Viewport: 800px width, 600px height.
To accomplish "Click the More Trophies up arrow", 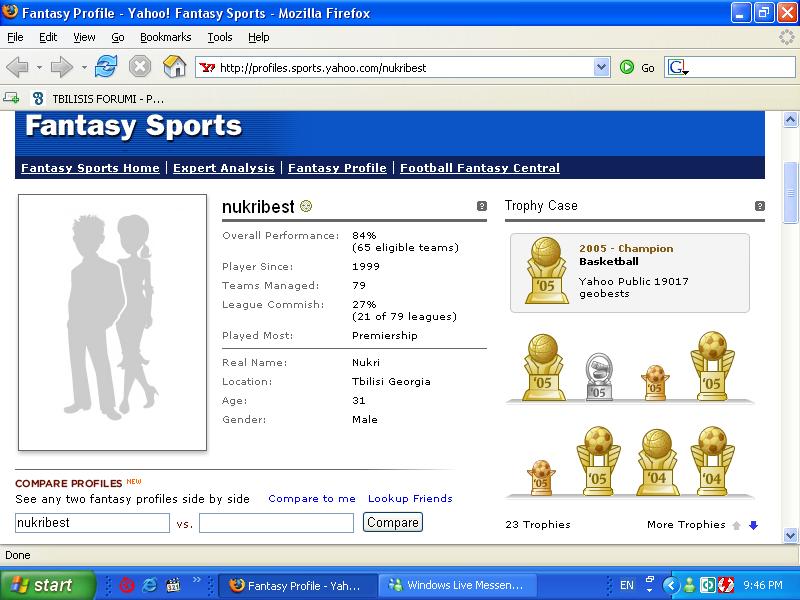I will pos(736,526).
